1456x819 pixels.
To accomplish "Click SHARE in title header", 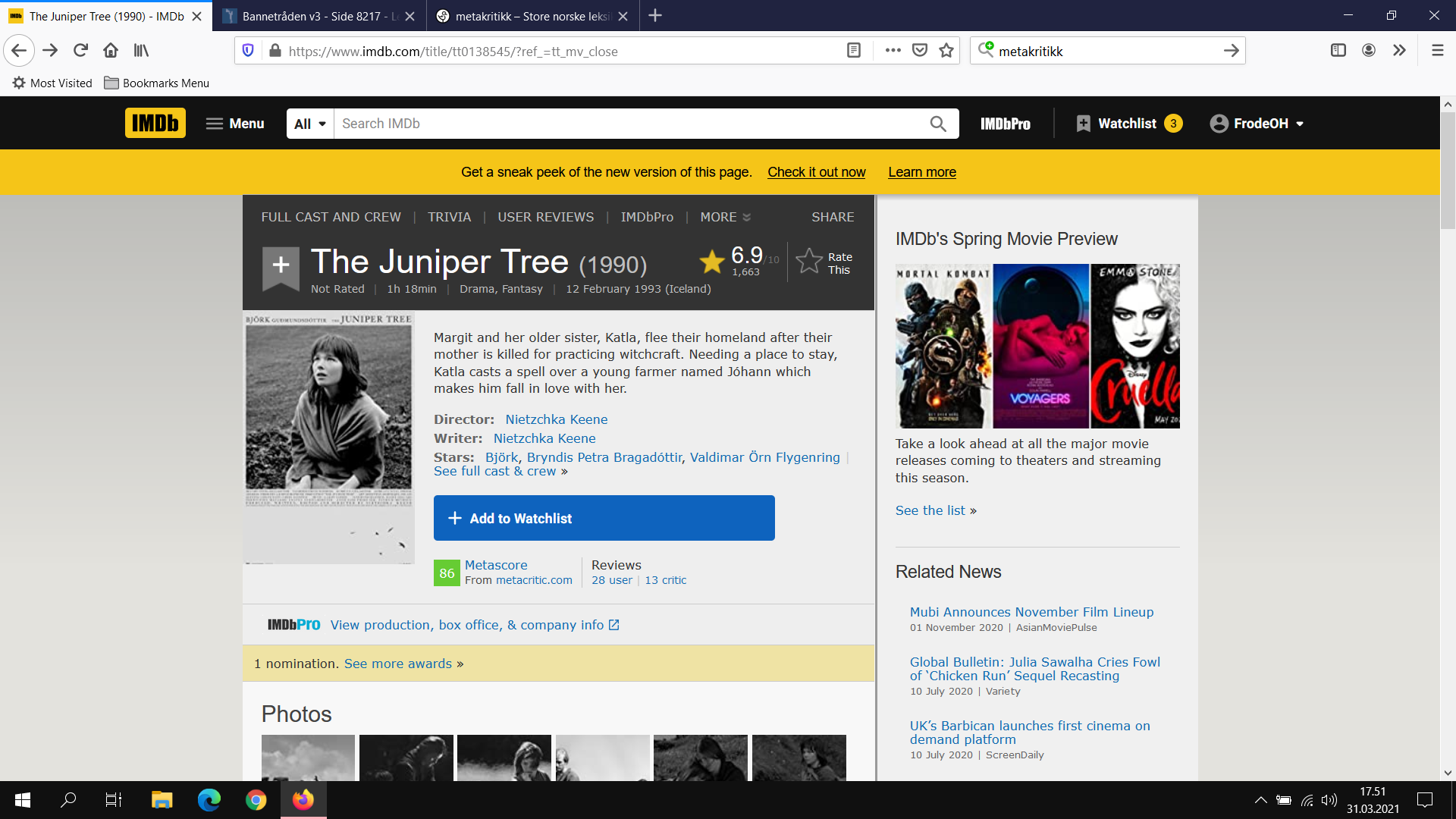I will [833, 217].
